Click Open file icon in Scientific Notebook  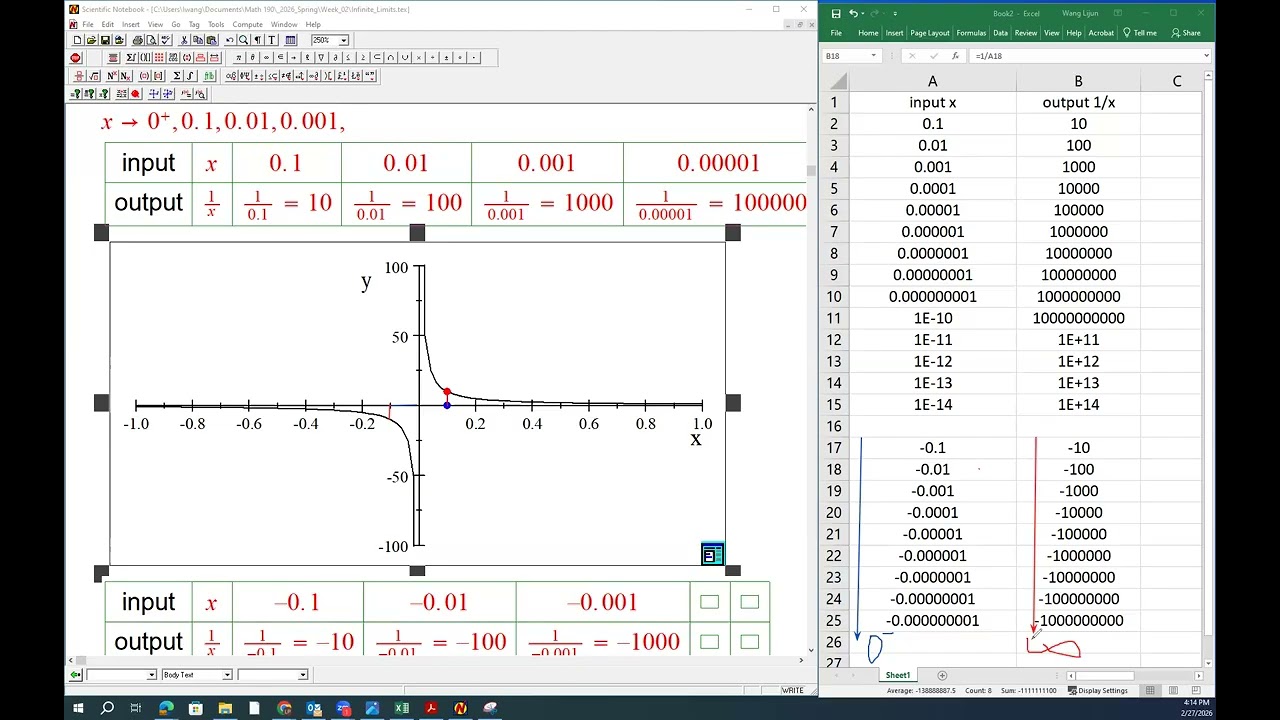point(91,40)
